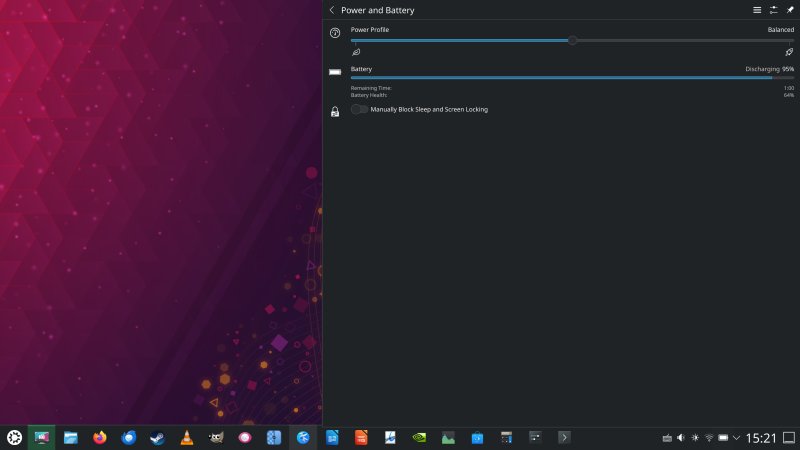Launch GIMP from the taskbar
Screen dimensions: 800x450
click(x=216, y=437)
